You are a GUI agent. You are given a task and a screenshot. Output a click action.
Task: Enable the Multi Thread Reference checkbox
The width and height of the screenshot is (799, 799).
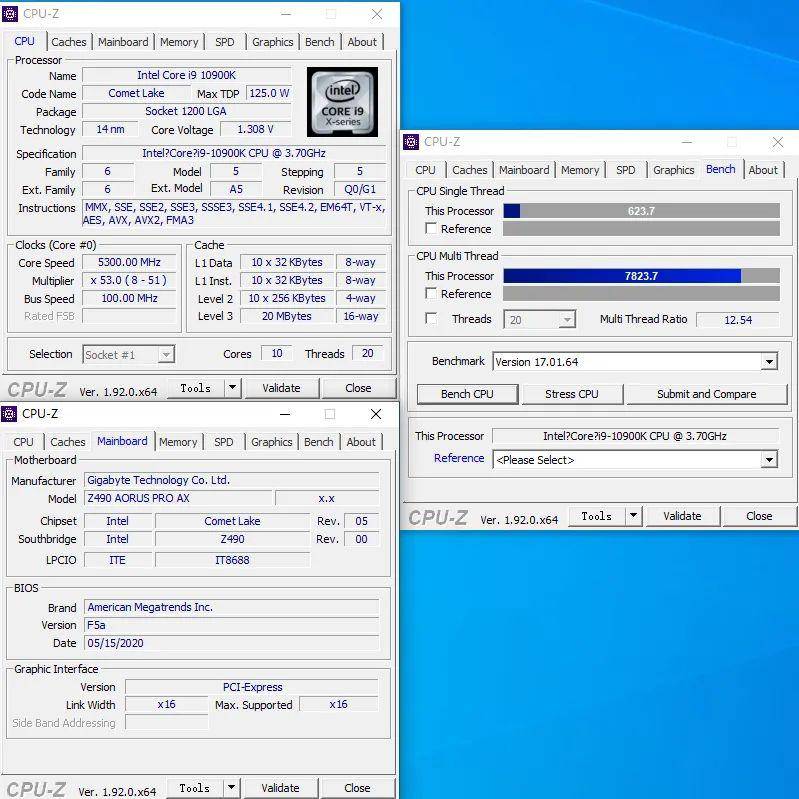click(431, 294)
